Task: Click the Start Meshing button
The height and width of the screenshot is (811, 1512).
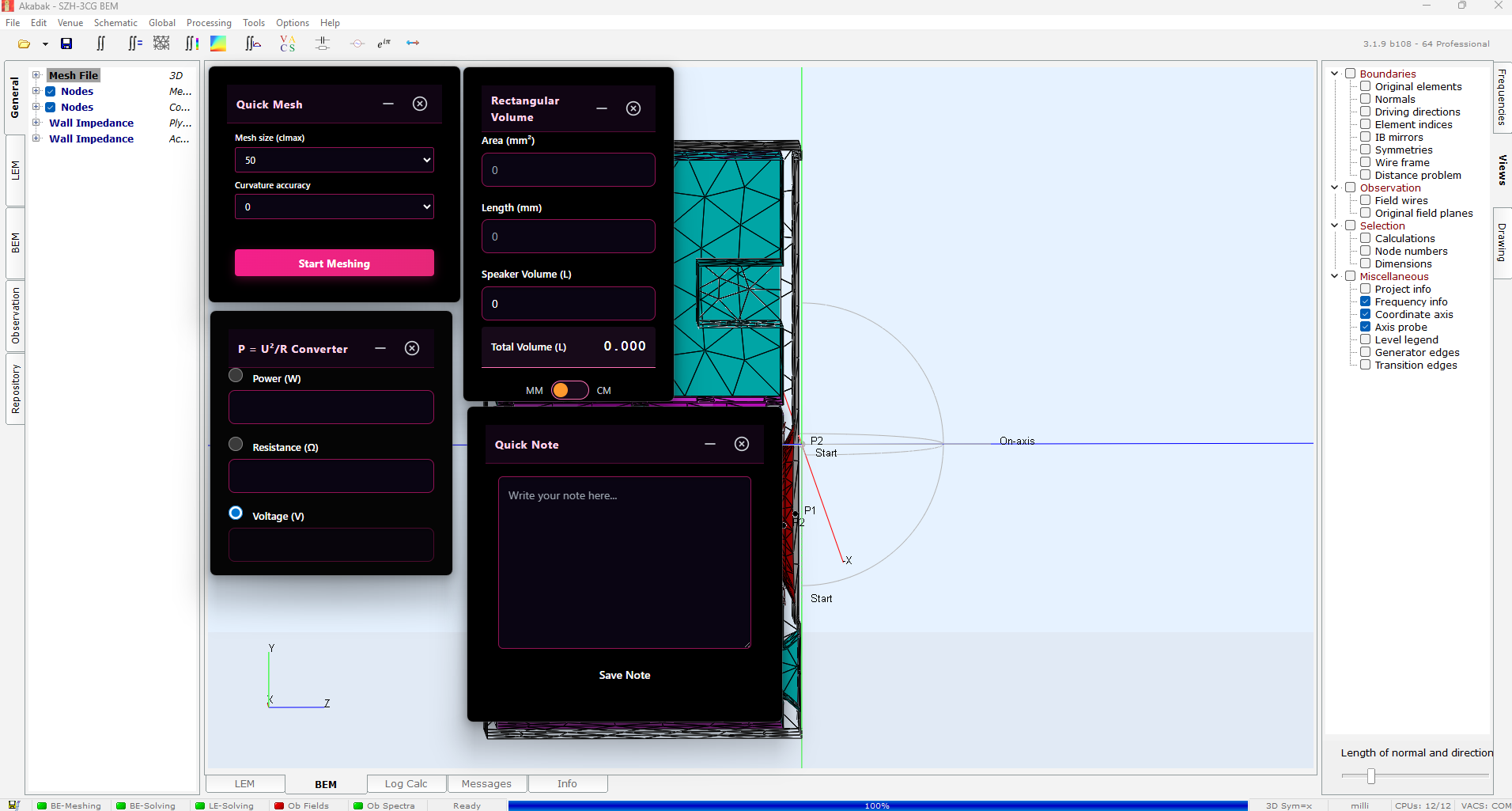Action: tap(334, 263)
